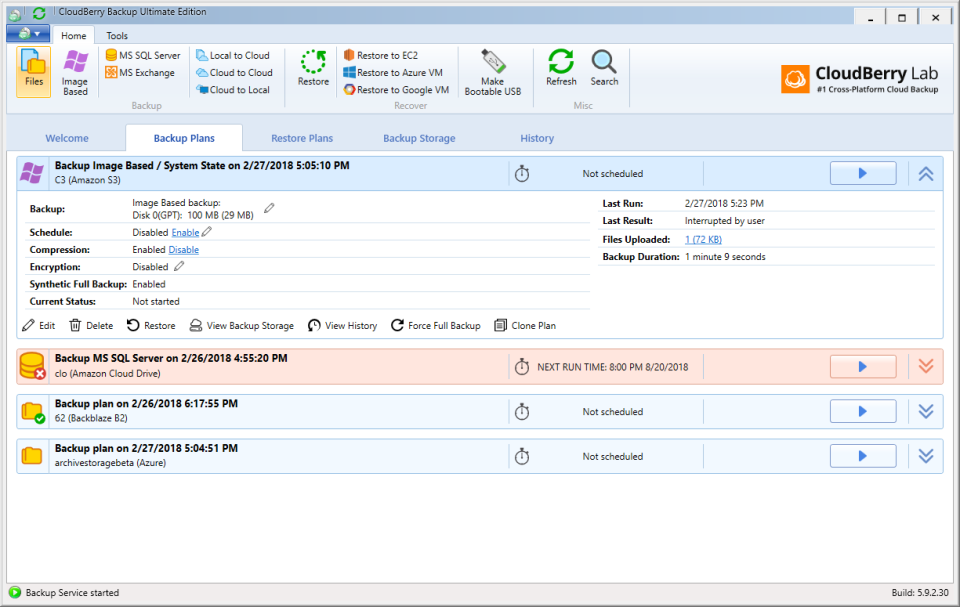960x607 pixels.
Task: Open the Search tool
Action: pos(604,69)
